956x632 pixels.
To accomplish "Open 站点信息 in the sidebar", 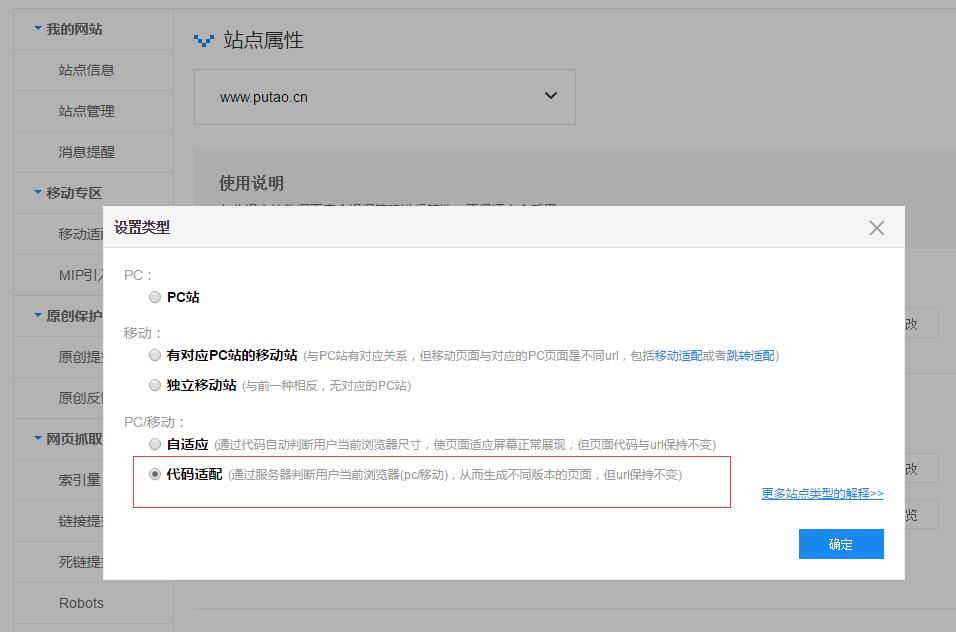I will (86, 70).
